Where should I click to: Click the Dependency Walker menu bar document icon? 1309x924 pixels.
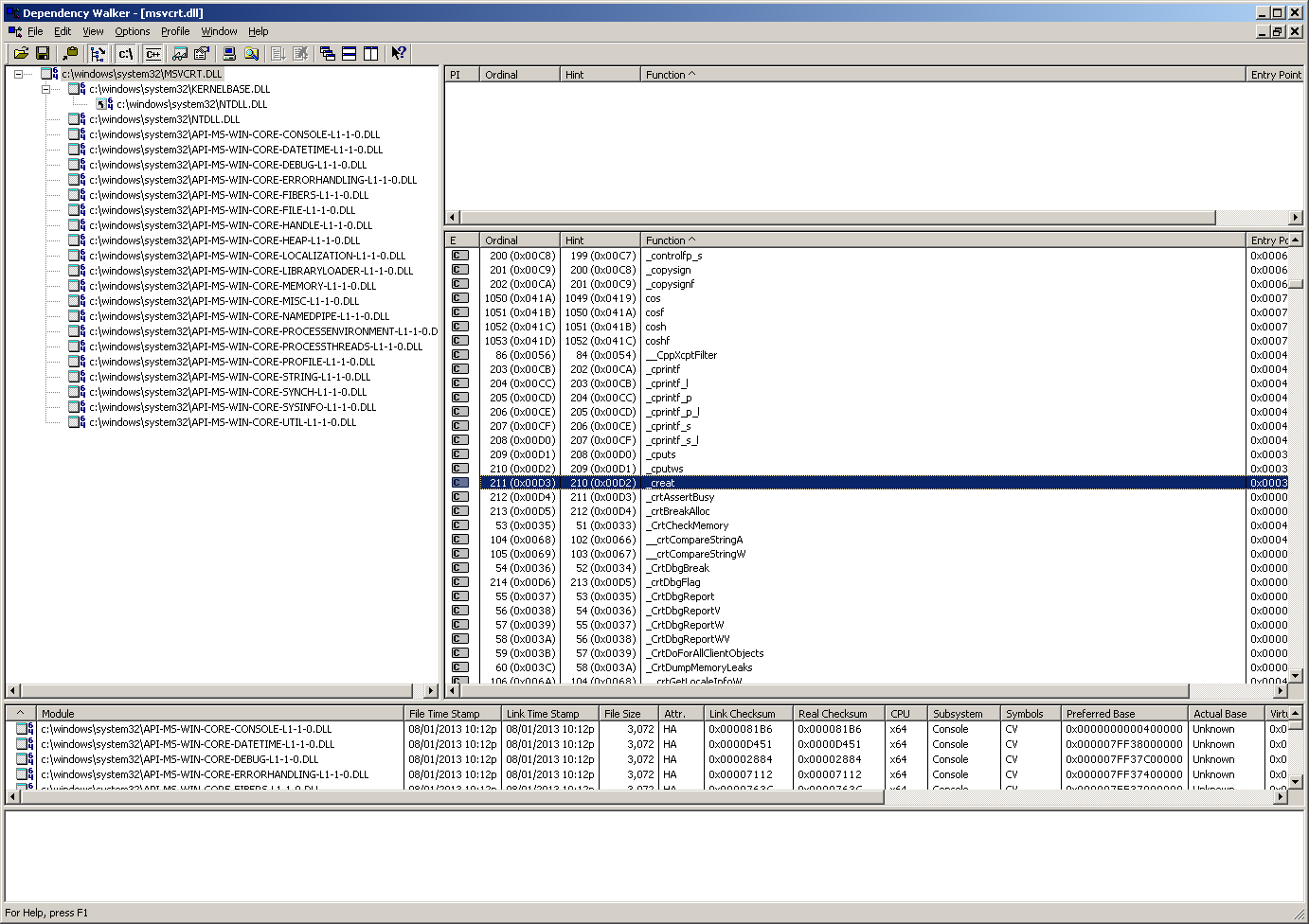tap(14, 31)
